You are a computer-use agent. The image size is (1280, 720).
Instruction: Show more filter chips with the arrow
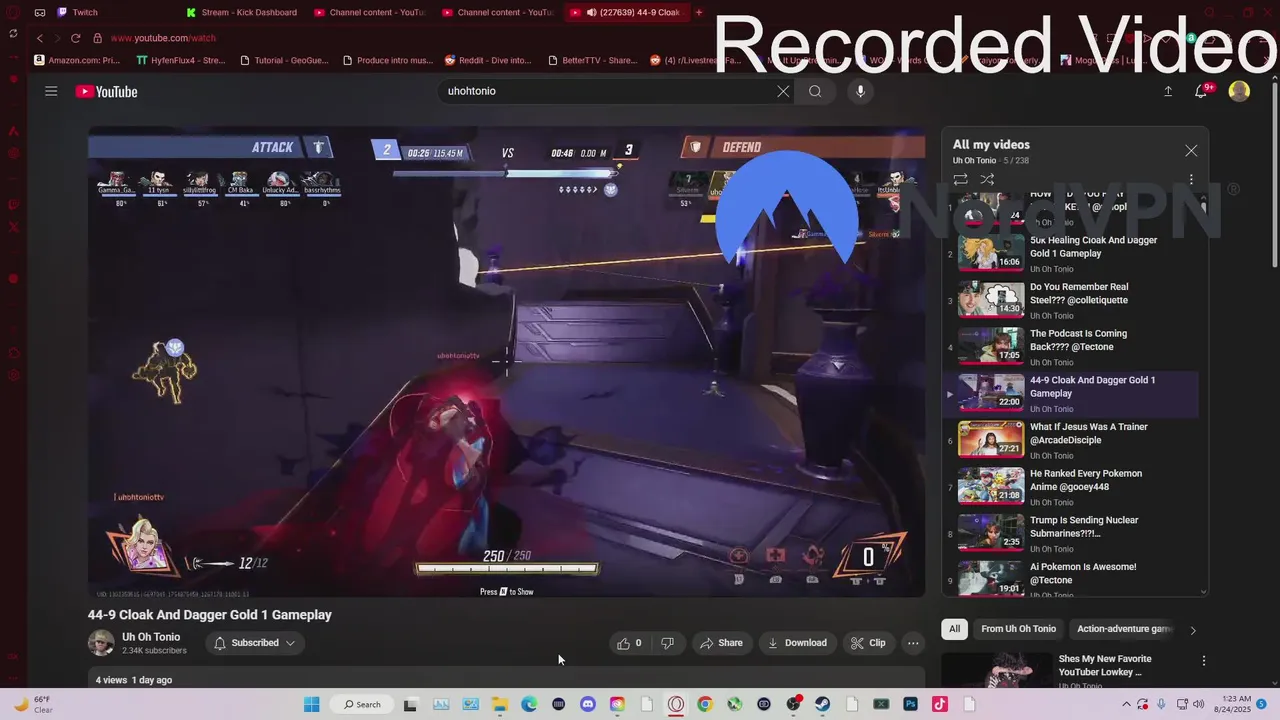point(1192,630)
